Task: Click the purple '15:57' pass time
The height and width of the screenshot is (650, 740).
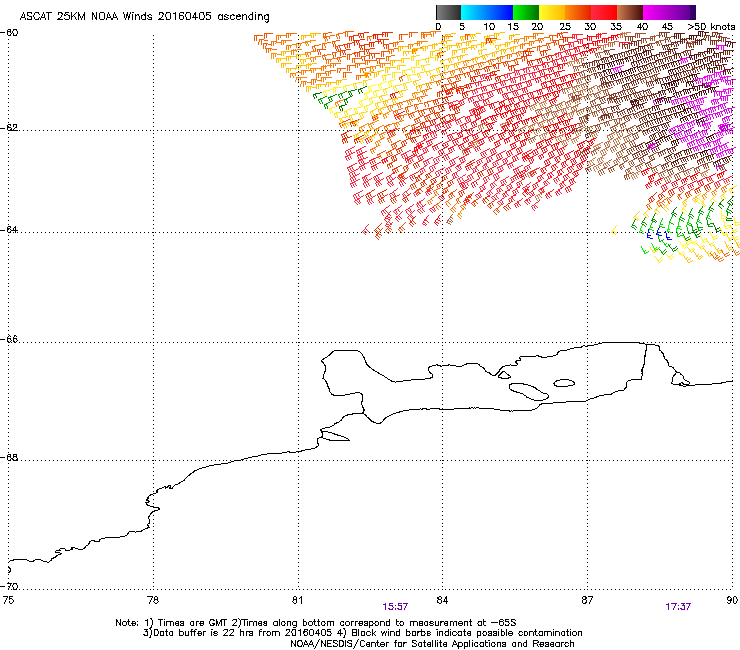Action: click(x=395, y=607)
